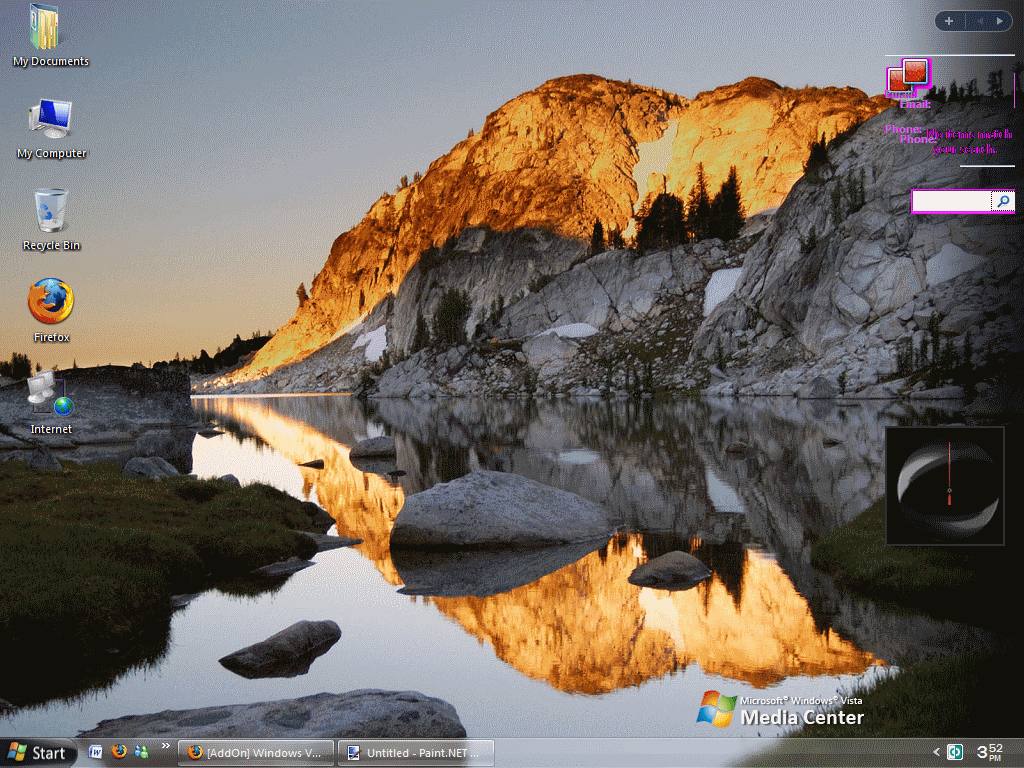Click the Messenger icon in Quick Launch

141,752
